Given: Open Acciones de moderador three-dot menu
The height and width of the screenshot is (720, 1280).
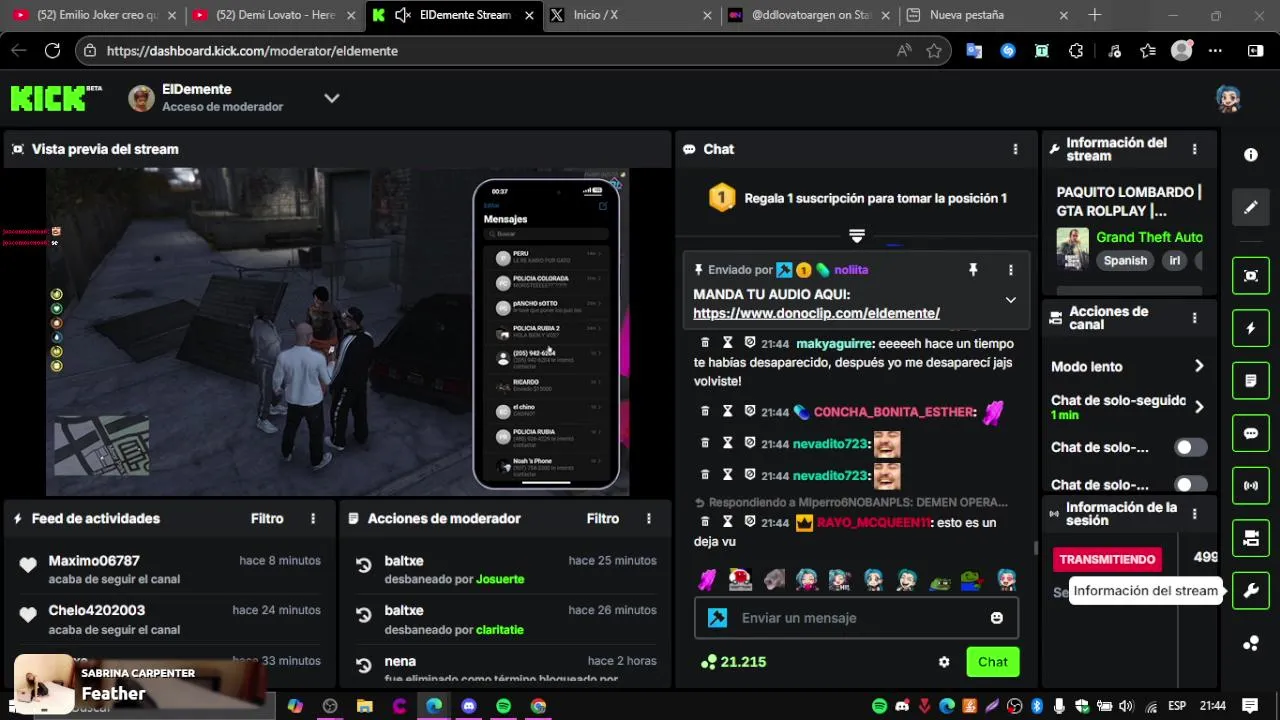Looking at the screenshot, I should pyautogui.click(x=649, y=518).
